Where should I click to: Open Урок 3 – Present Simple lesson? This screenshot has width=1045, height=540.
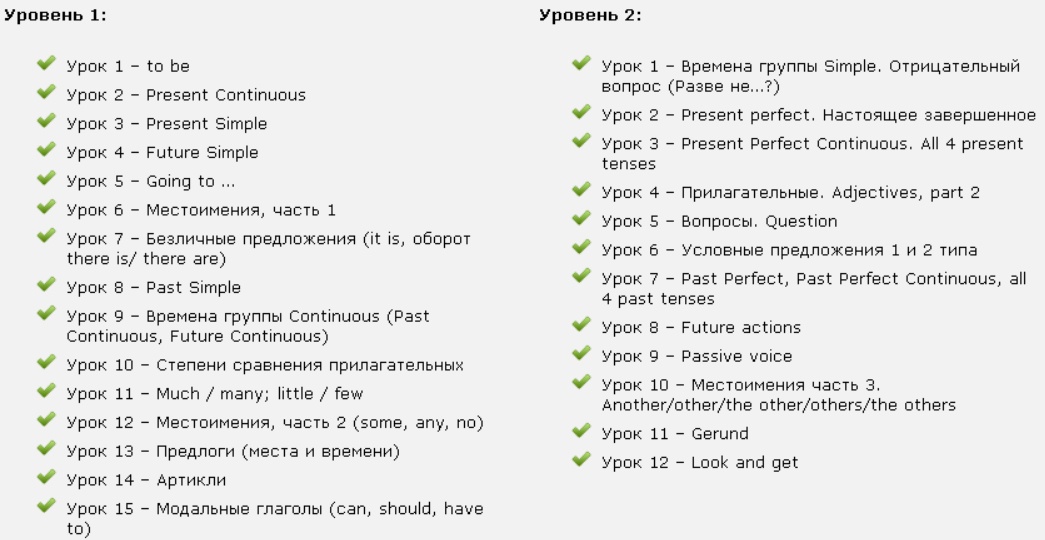pyautogui.click(x=152, y=124)
